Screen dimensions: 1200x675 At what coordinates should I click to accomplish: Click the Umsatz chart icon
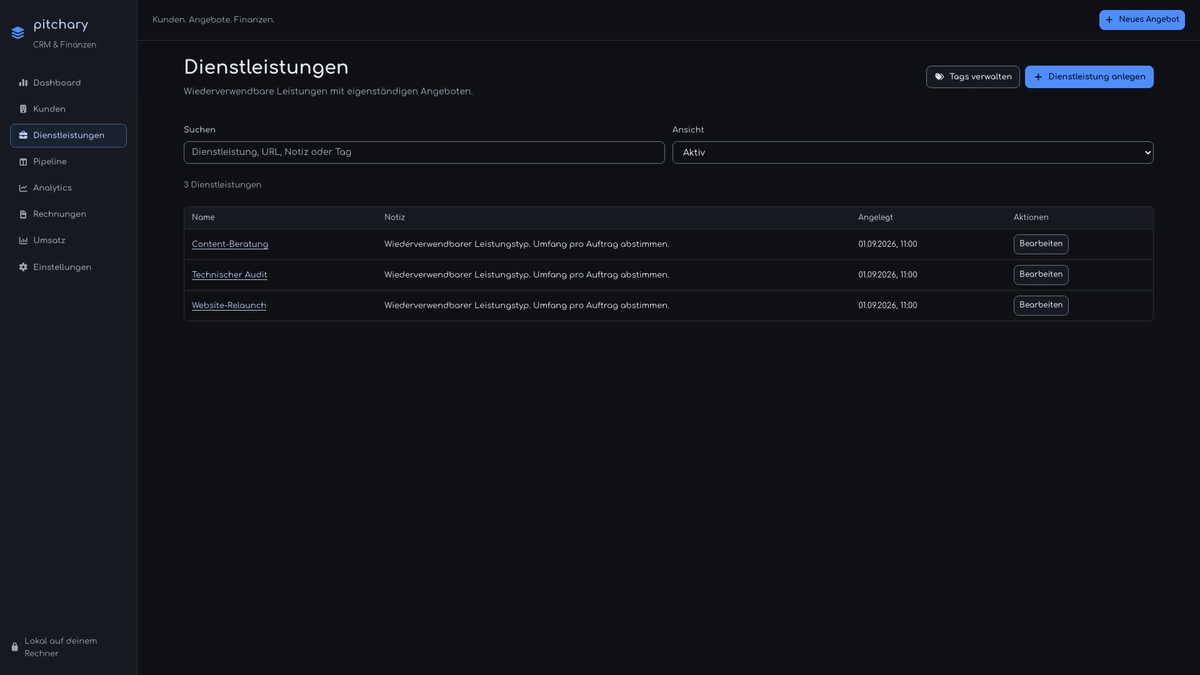[x=23, y=241]
